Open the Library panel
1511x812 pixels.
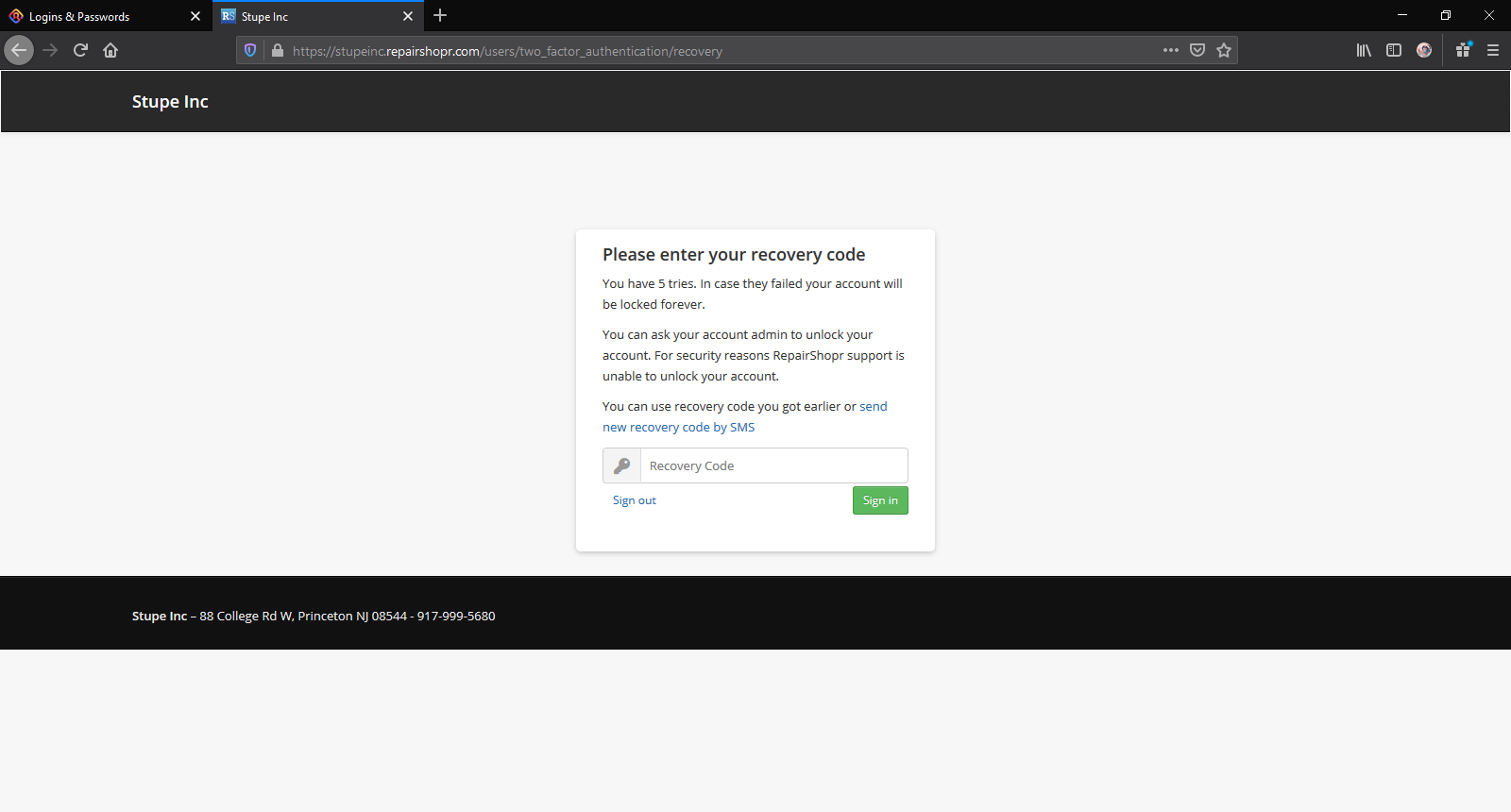(1364, 50)
